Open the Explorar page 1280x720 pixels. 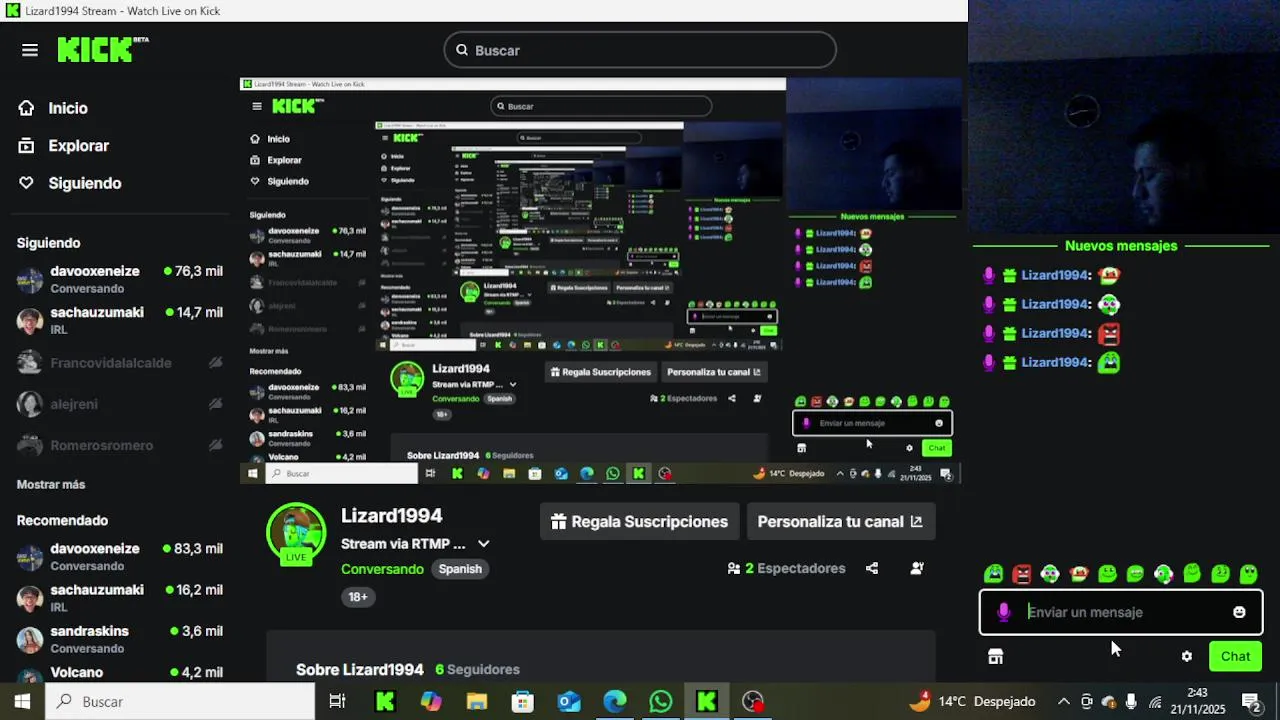pos(64,146)
